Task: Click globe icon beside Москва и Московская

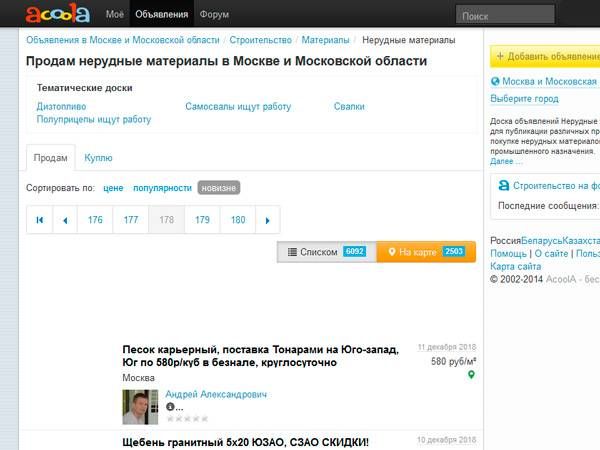Action: pyautogui.click(x=495, y=82)
